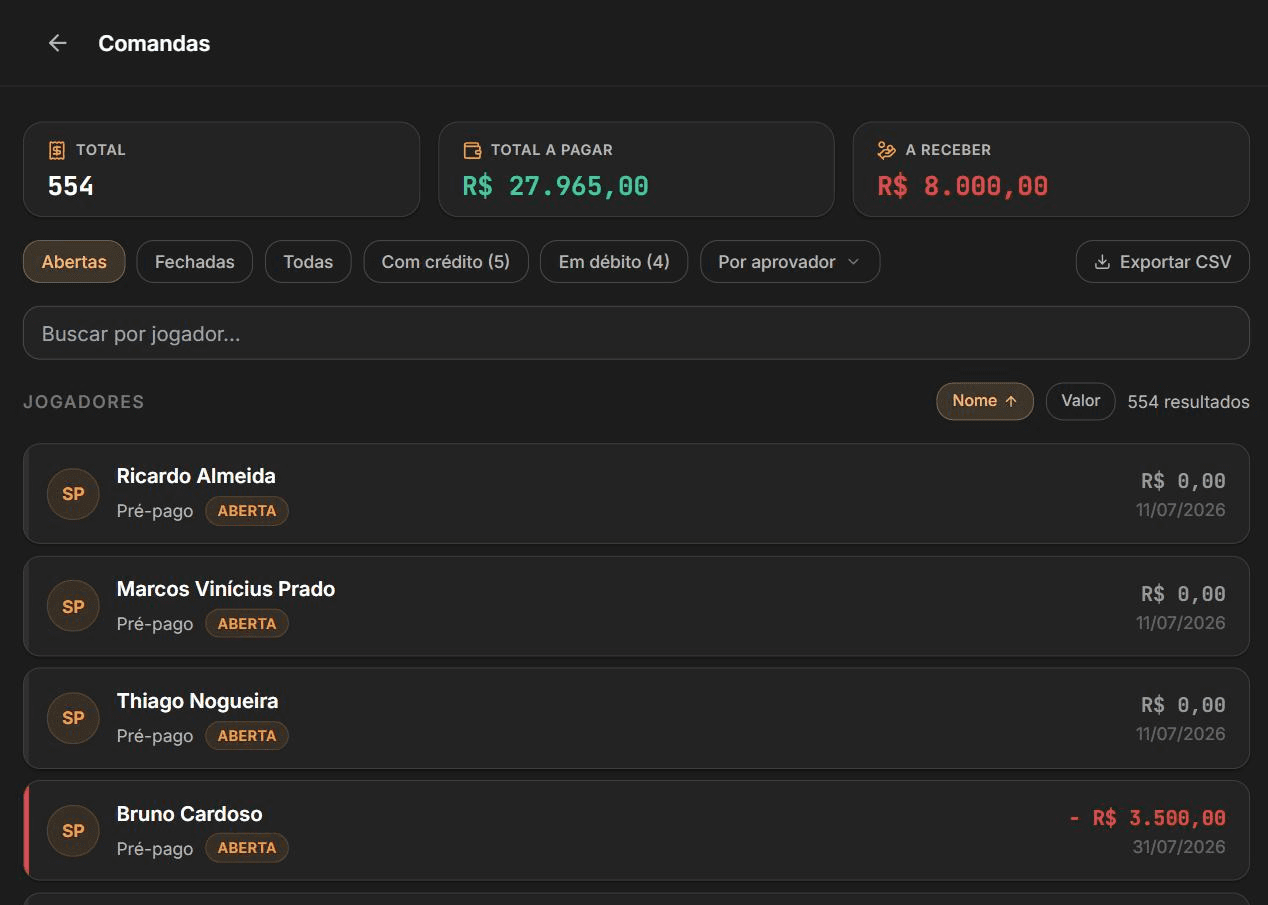Click the 31/07/2026 date on Bruno Cardoso
Image resolution: width=1268 pixels, height=905 pixels.
click(x=1179, y=847)
